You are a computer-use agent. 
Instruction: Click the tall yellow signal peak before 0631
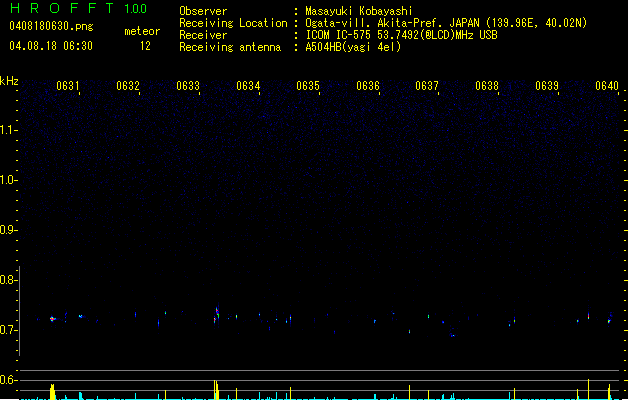point(52,392)
